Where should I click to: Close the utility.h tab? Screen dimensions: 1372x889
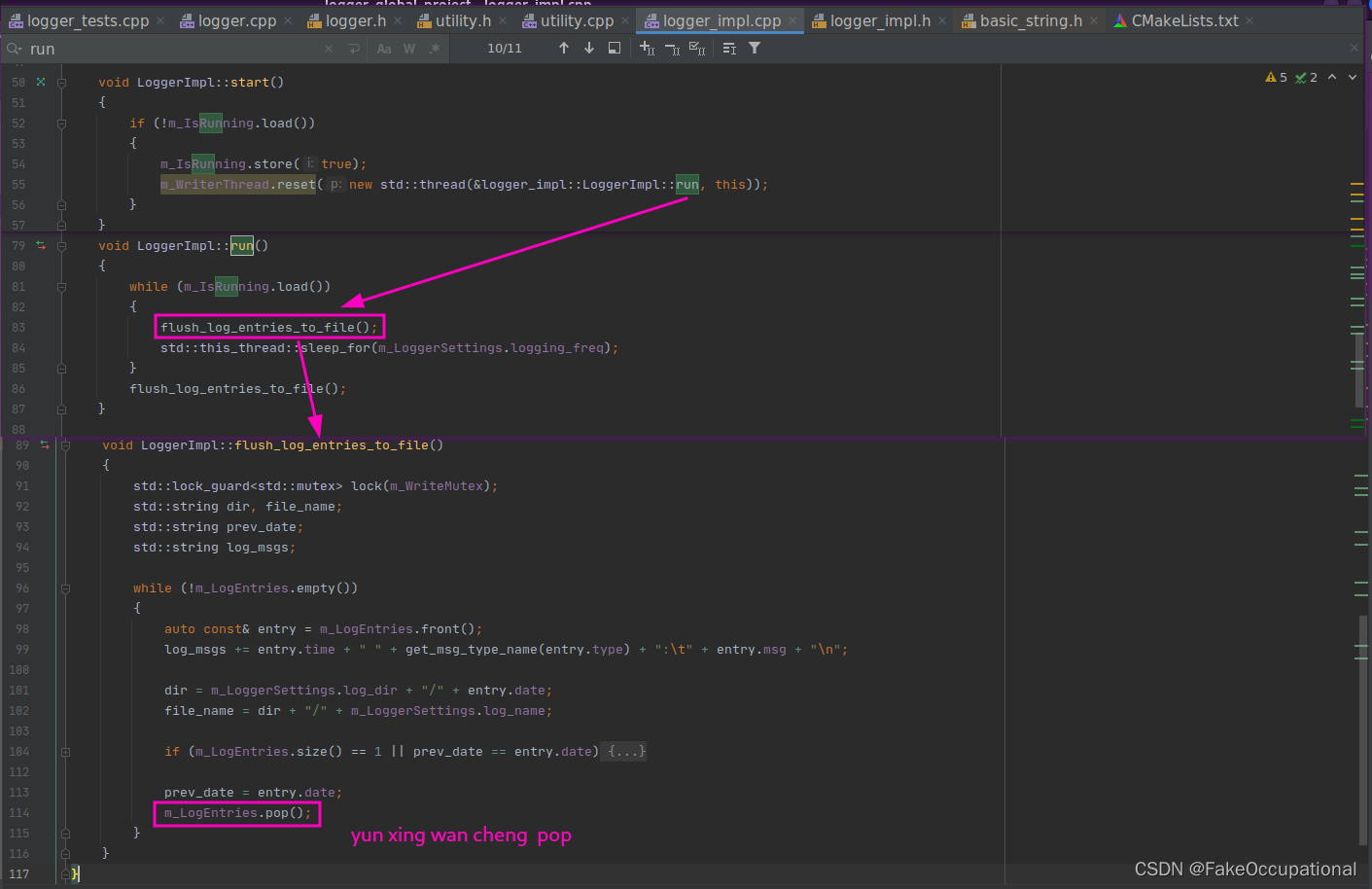click(x=503, y=20)
